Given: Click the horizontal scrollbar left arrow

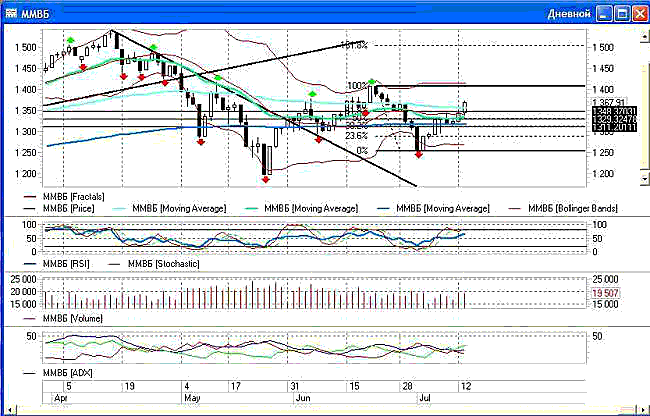Looking at the screenshot, I should pyautogui.click(x=10, y=409).
